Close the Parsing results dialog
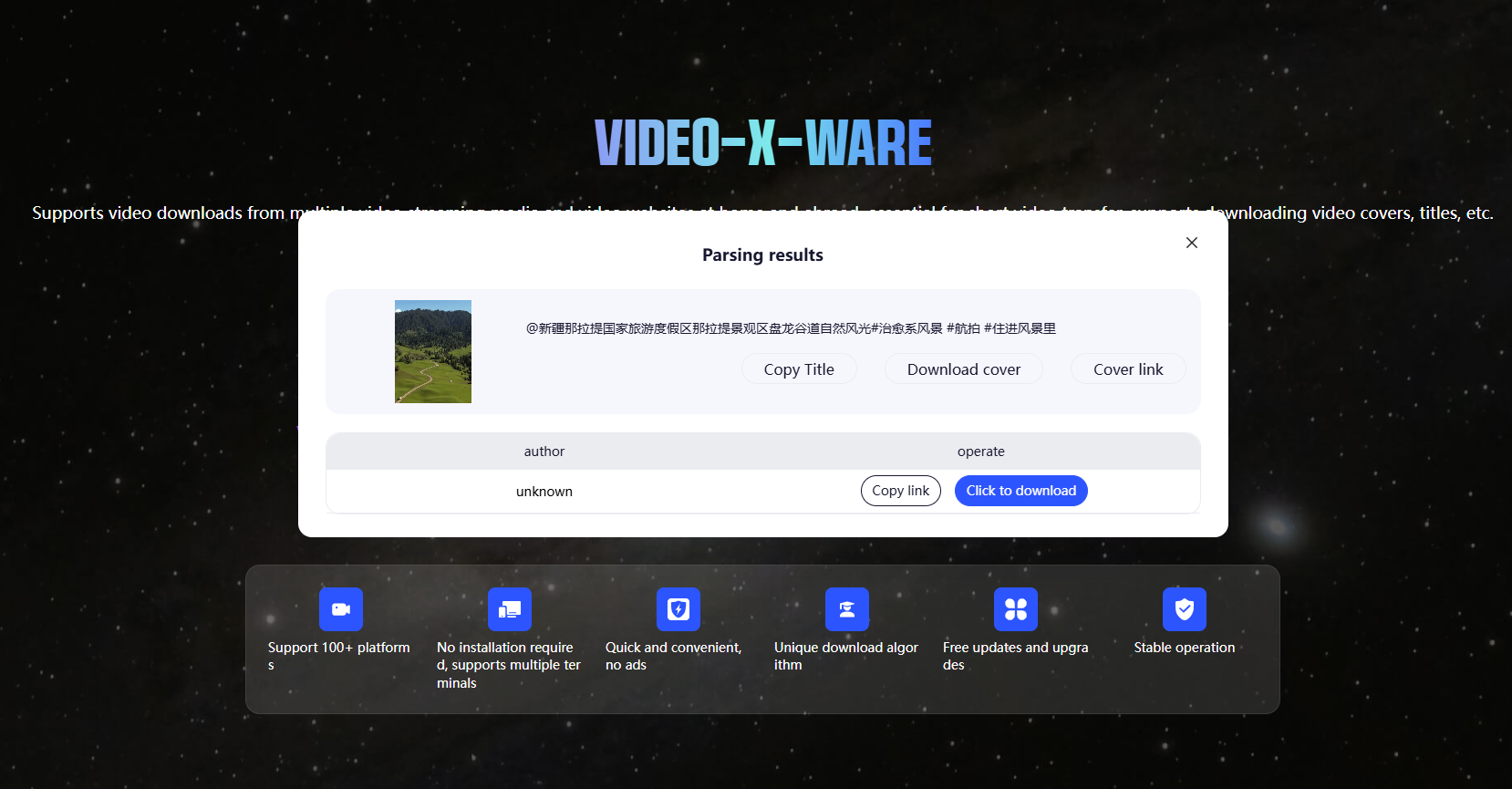The height and width of the screenshot is (789, 1512). [1191, 243]
